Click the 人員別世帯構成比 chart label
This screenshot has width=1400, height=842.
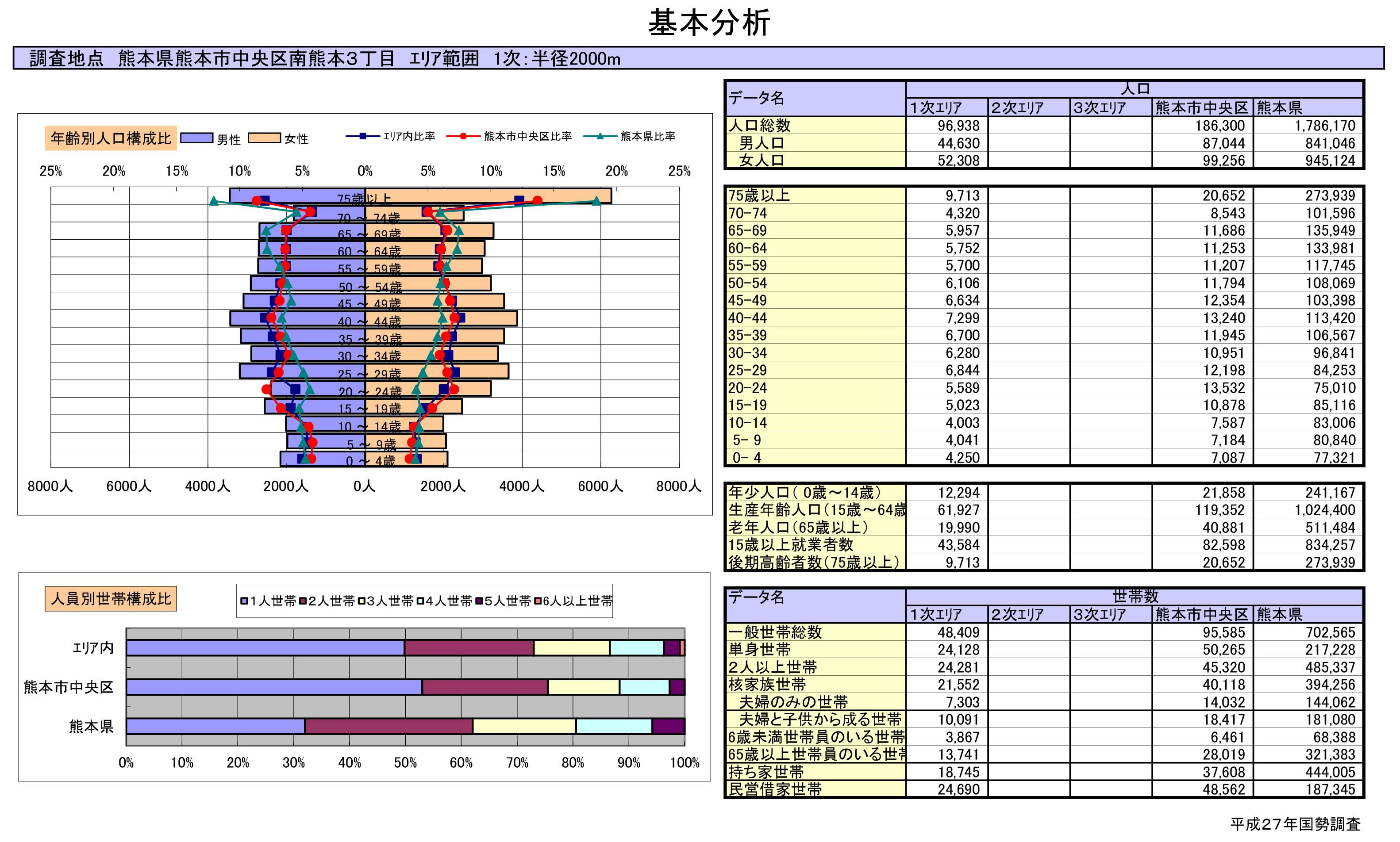click(x=111, y=599)
